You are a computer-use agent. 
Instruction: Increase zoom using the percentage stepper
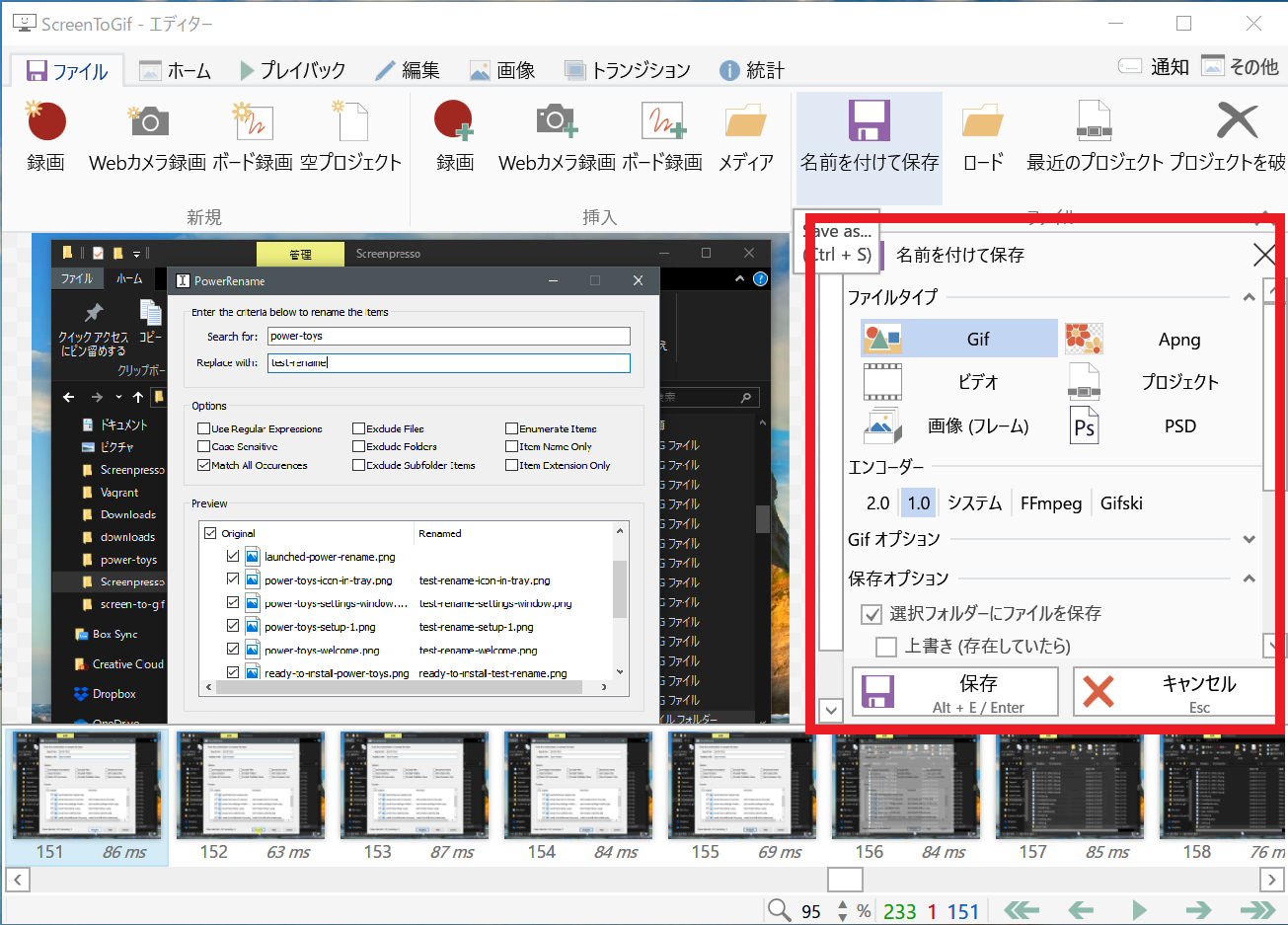(841, 904)
